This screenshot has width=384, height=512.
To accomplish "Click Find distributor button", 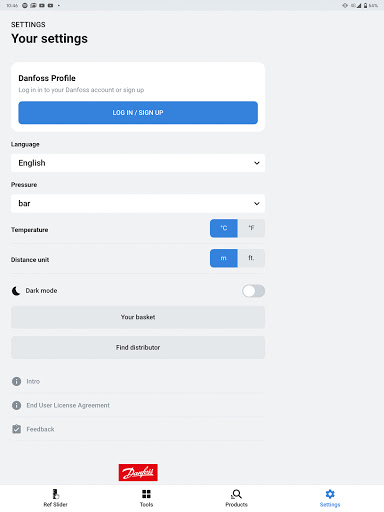I will click(x=138, y=348).
